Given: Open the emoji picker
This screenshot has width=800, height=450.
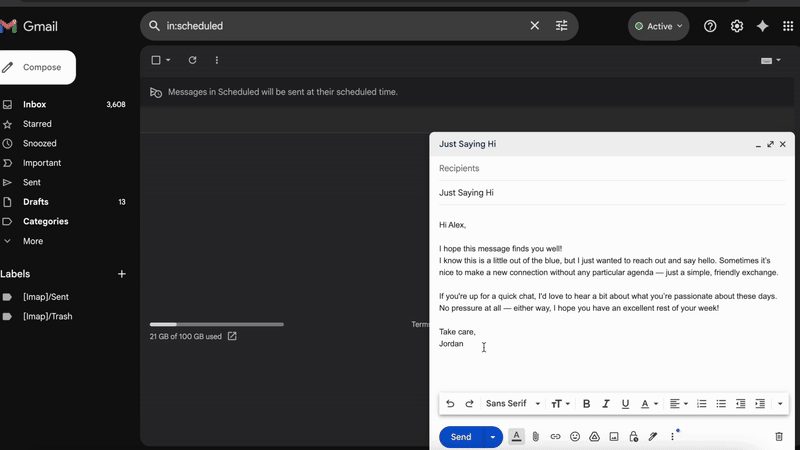Looking at the screenshot, I should tap(575, 437).
